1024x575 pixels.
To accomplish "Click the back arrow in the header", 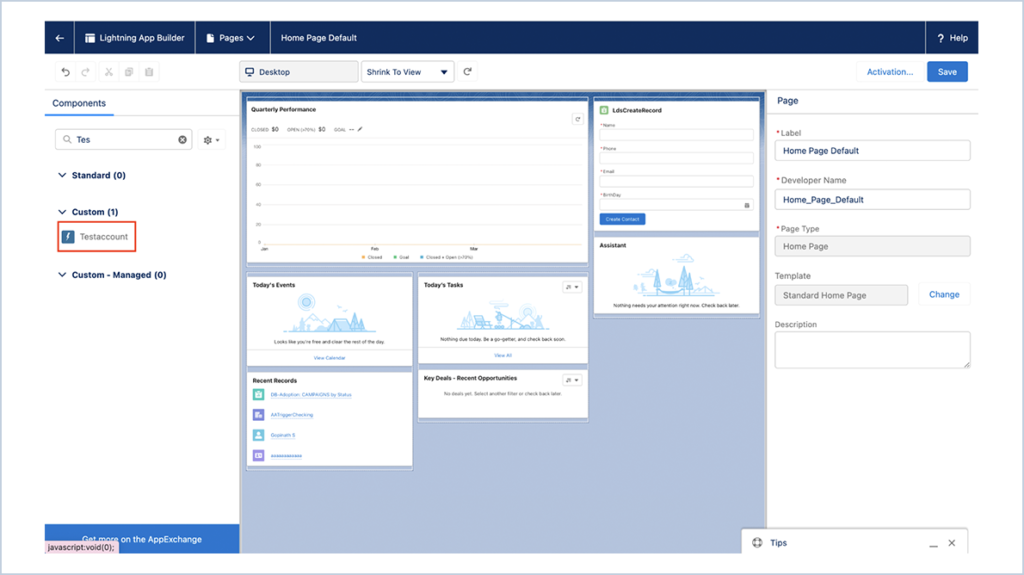I will [59, 38].
